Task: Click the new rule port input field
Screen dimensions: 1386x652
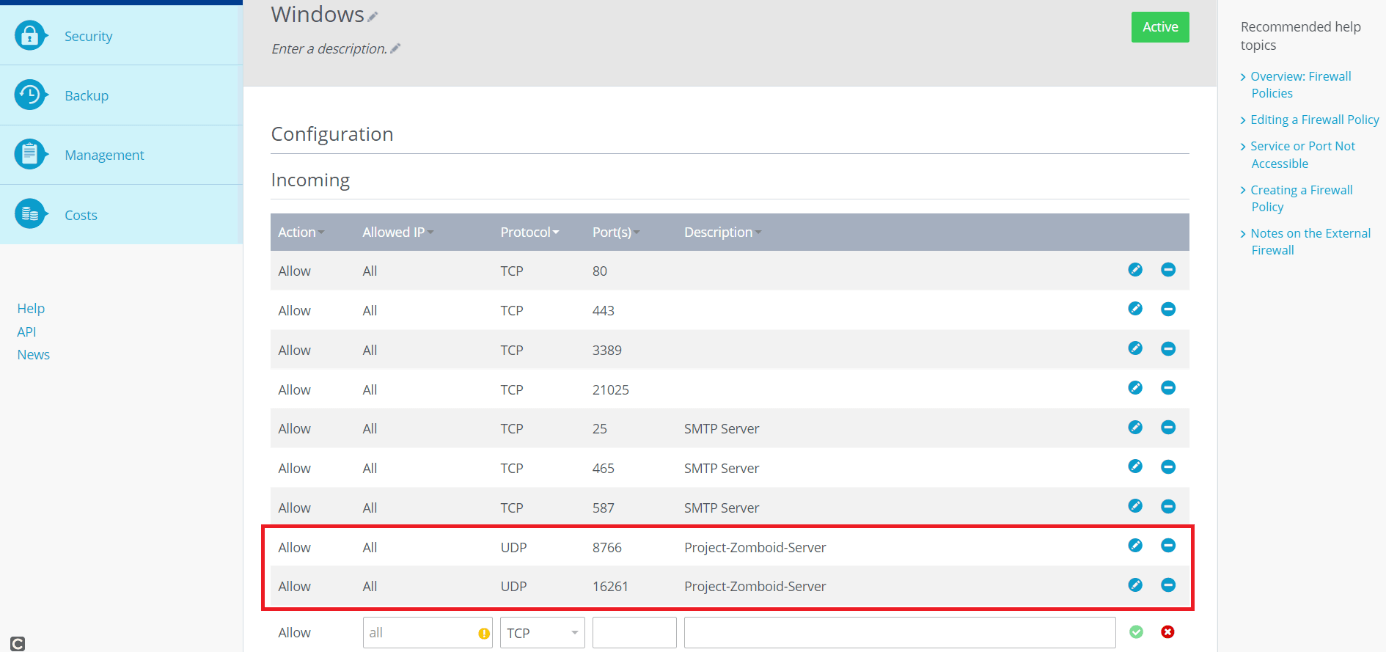Action: pos(634,633)
